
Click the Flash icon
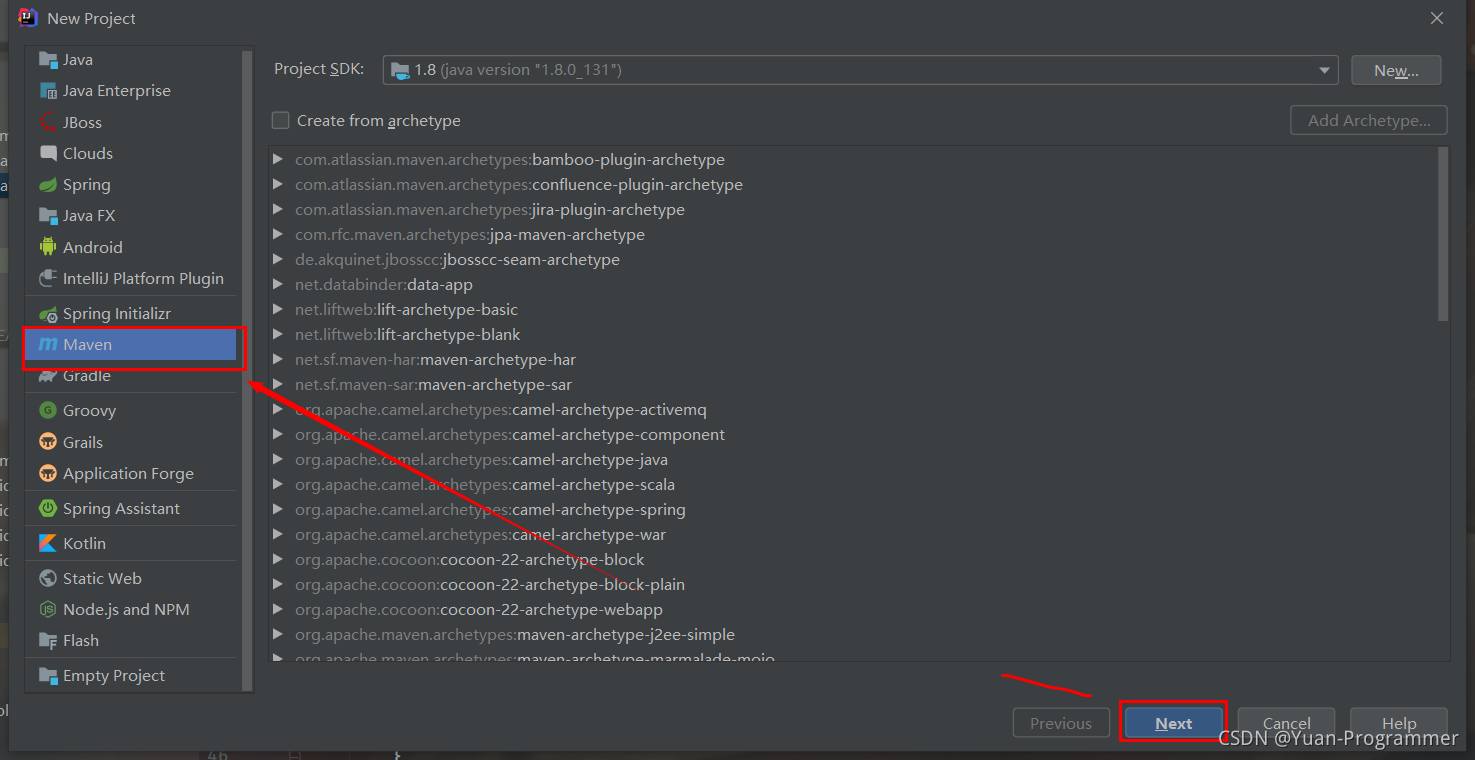click(48, 640)
